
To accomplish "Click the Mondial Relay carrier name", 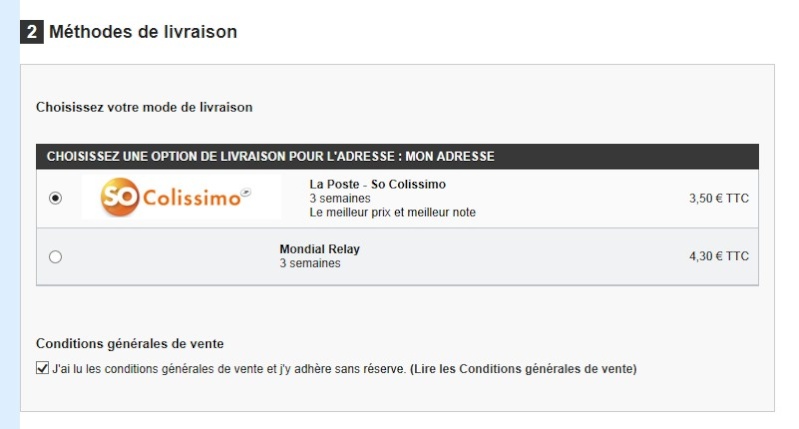I will [x=319, y=249].
